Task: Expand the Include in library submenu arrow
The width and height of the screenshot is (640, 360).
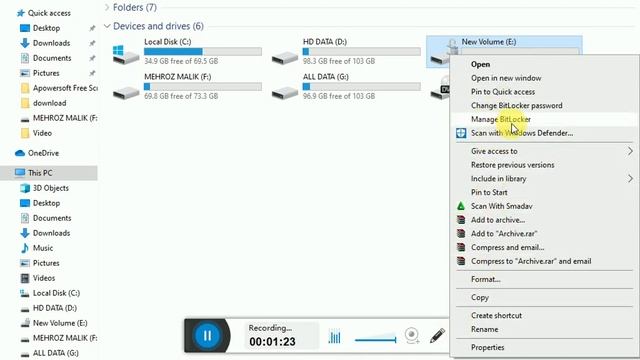Action: point(630,179)
